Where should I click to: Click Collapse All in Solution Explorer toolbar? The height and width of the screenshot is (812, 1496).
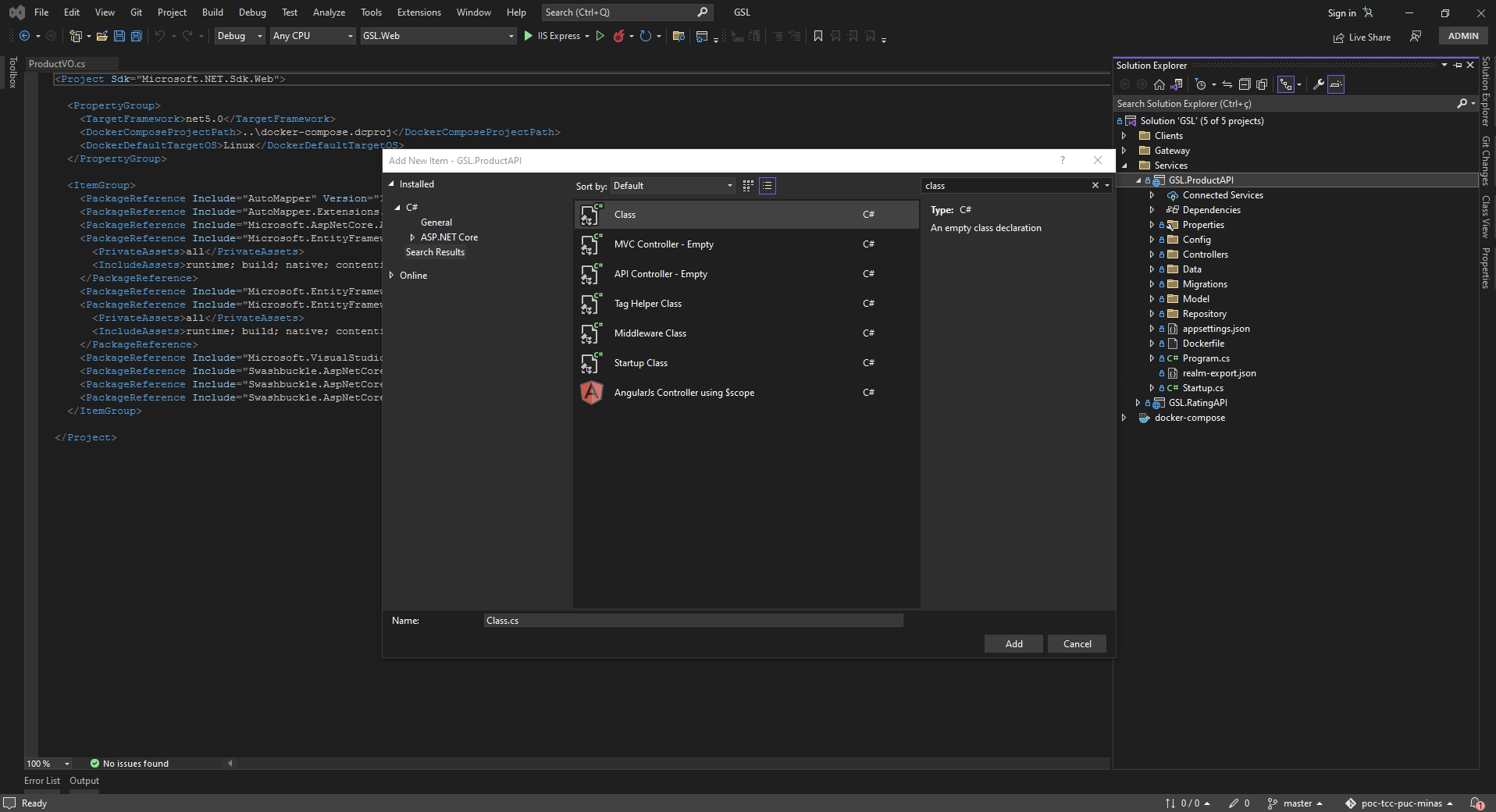pos(1245,84)
